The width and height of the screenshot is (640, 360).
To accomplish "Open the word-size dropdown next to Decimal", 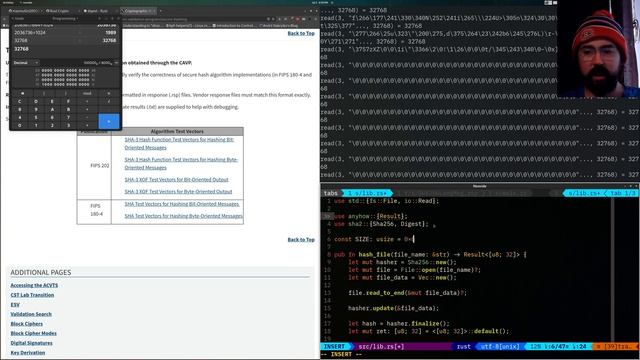I will (x=100, y=63).
